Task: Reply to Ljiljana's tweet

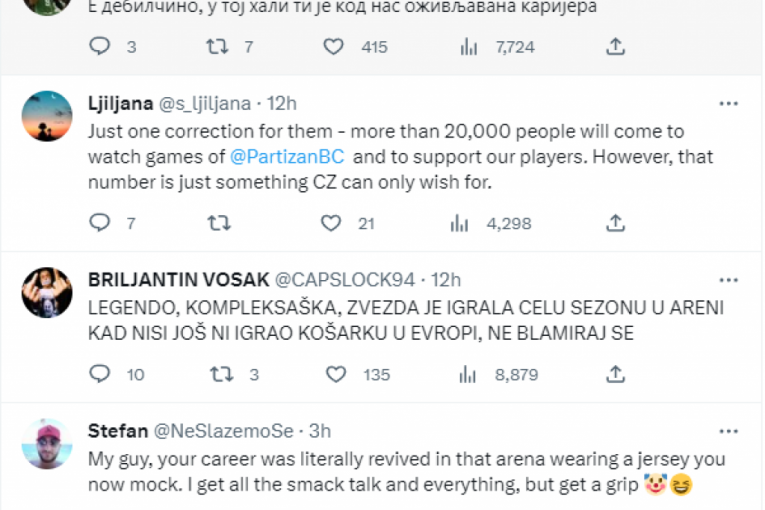Action: 99,225
